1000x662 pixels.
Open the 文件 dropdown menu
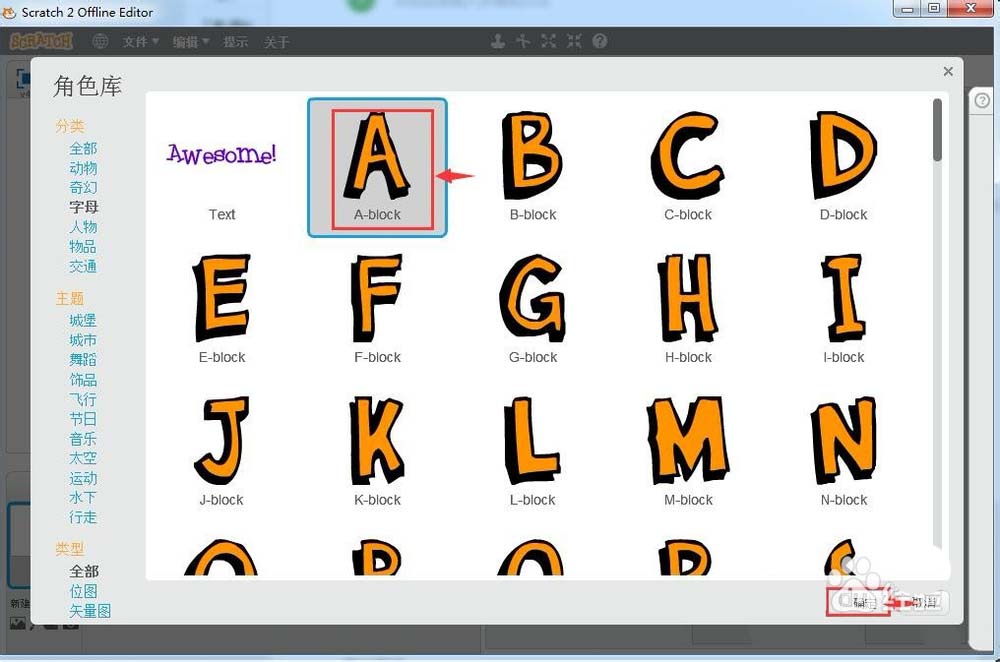coord(140,42)
